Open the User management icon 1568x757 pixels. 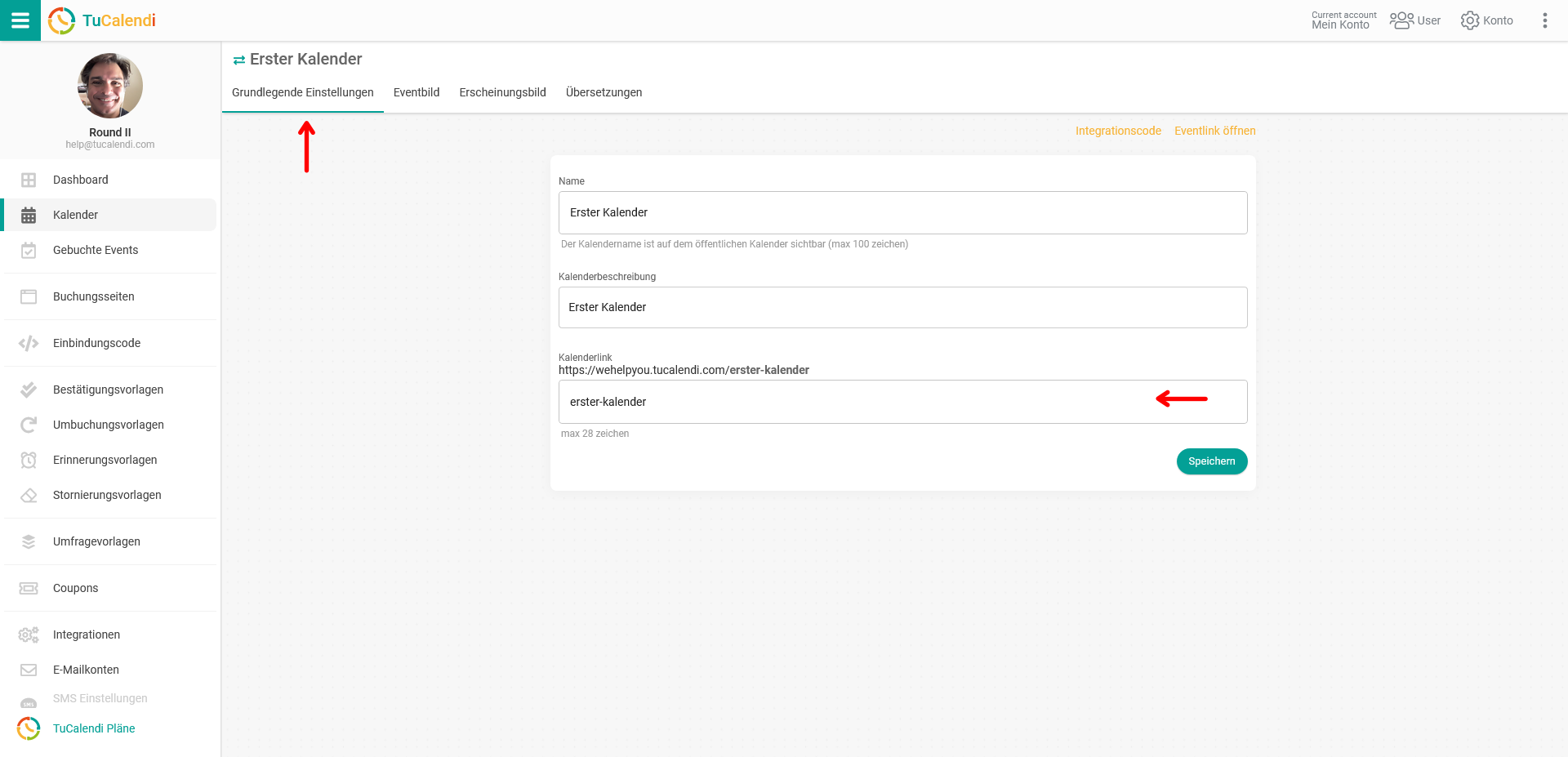coord(1401,20)
